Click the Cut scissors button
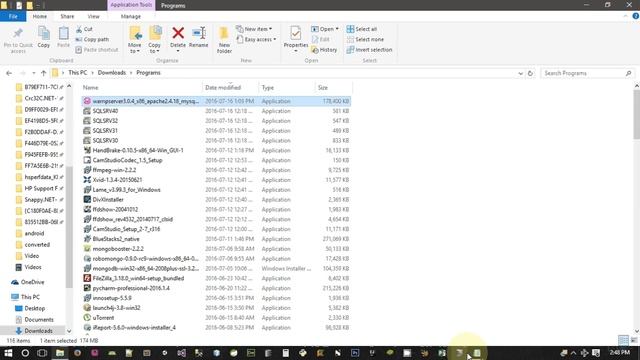The height and width of the screenshot is (360, 640). [x=84, y=29]
